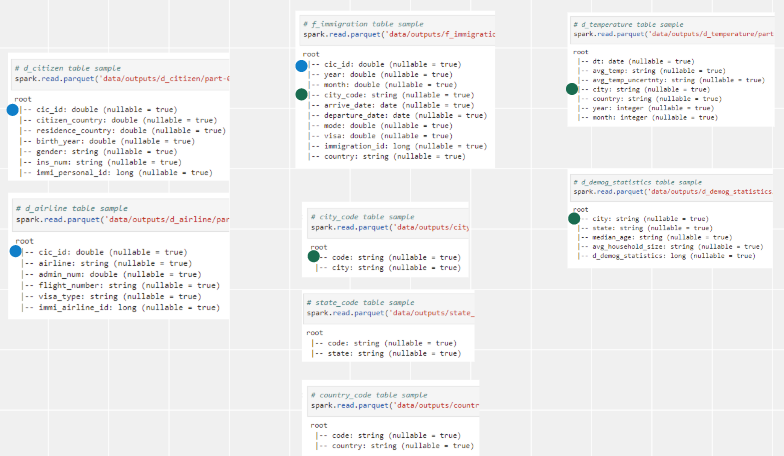This screenshot has width=784, height=456.
Task: Select the 'avg_temp_uncertnty: string' row
Action: (672, 80)
